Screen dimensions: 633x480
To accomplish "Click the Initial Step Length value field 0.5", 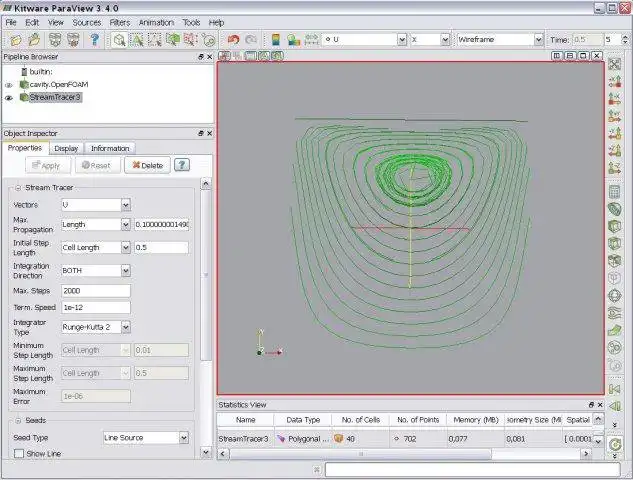I will [161, 247].
